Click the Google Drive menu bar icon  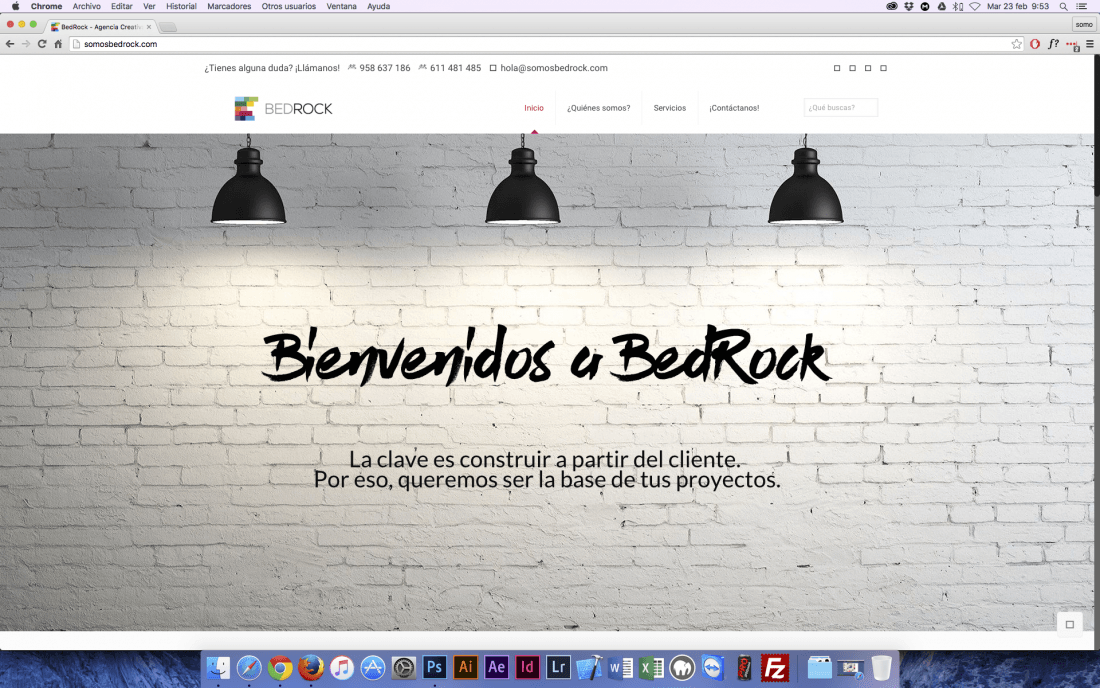(941, 6)
